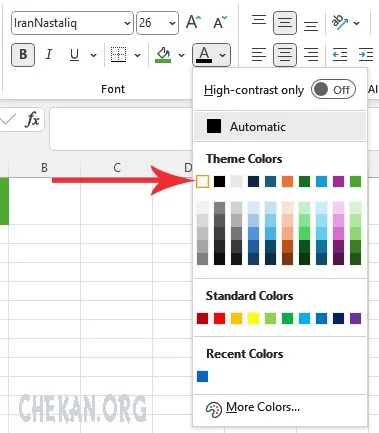Align text right icon
This screenshot has width=379, height=433.
coord(311,54)
